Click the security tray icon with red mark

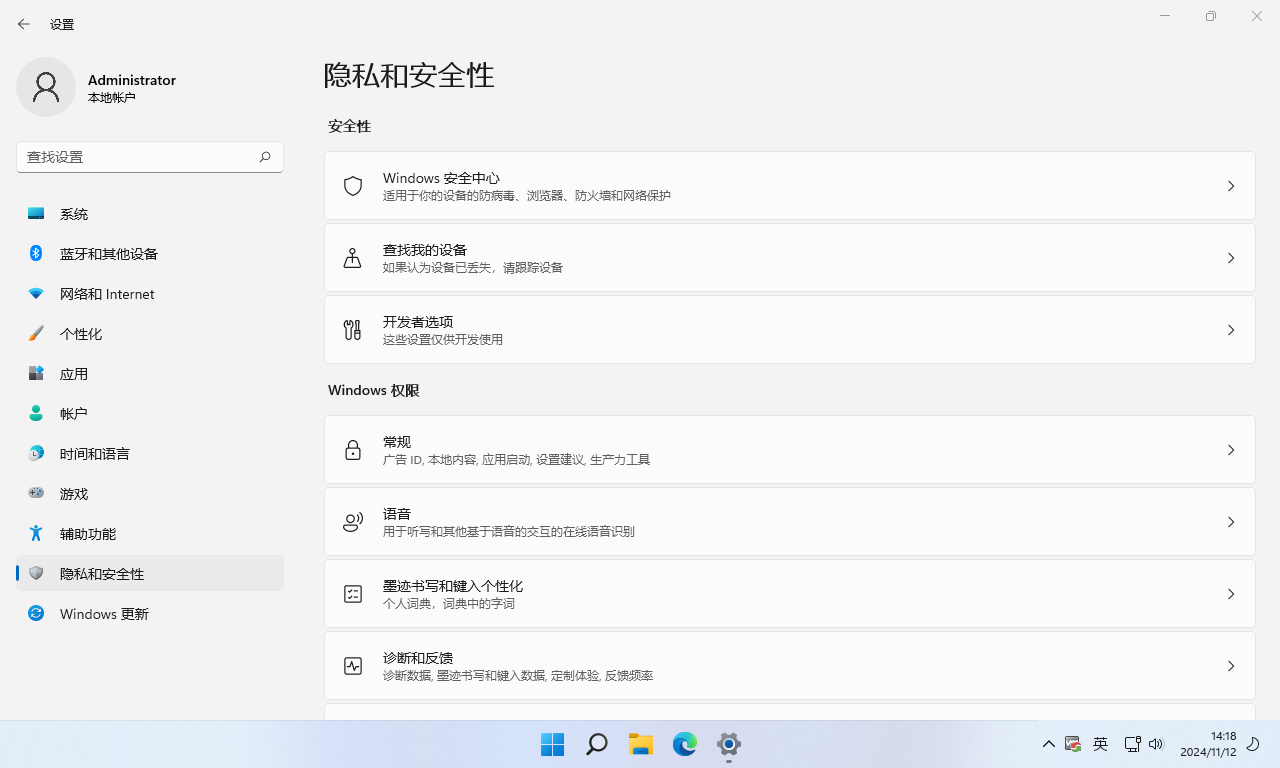1073,744
